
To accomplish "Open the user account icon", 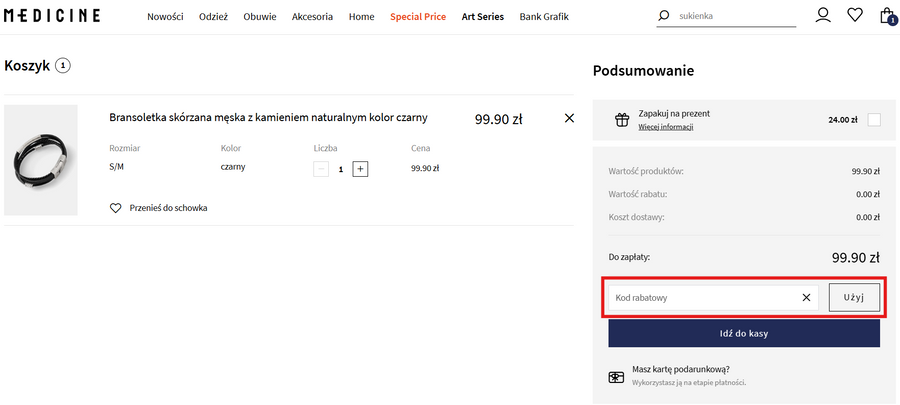I will [x=823, y=15].
